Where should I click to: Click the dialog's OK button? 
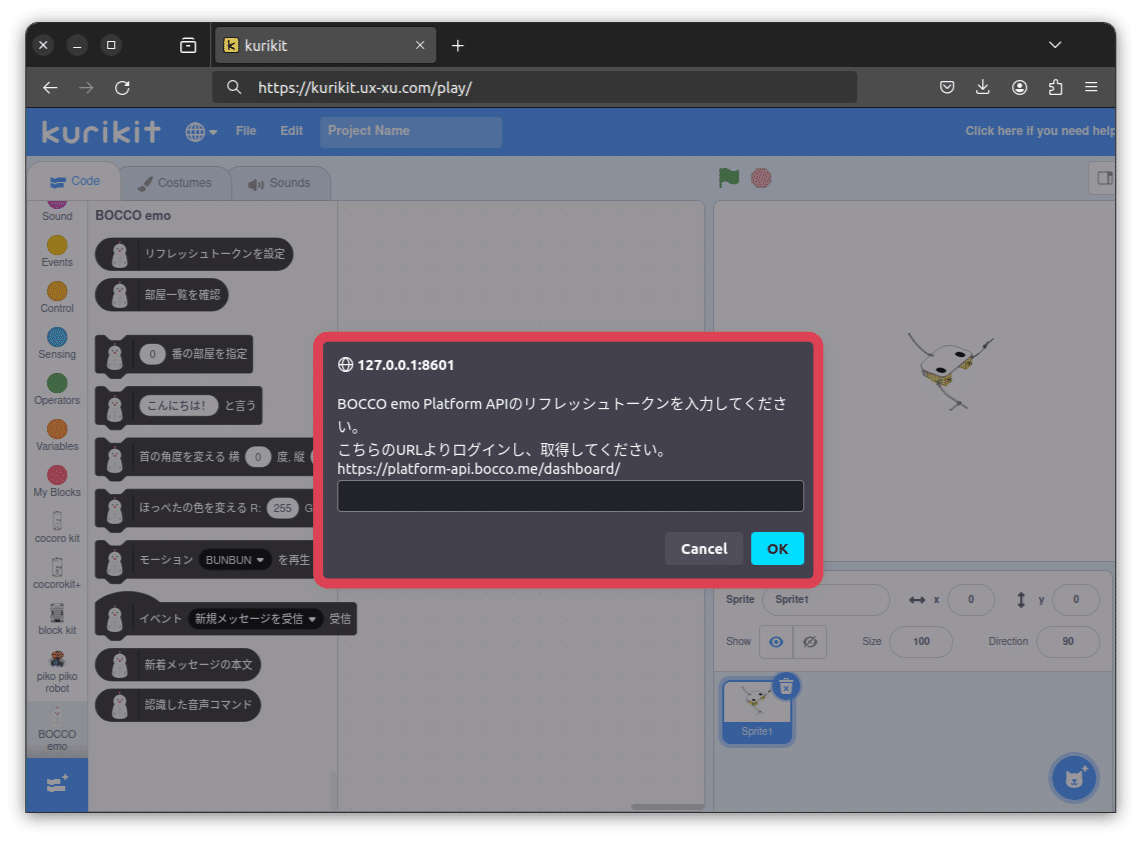(777, 548)
